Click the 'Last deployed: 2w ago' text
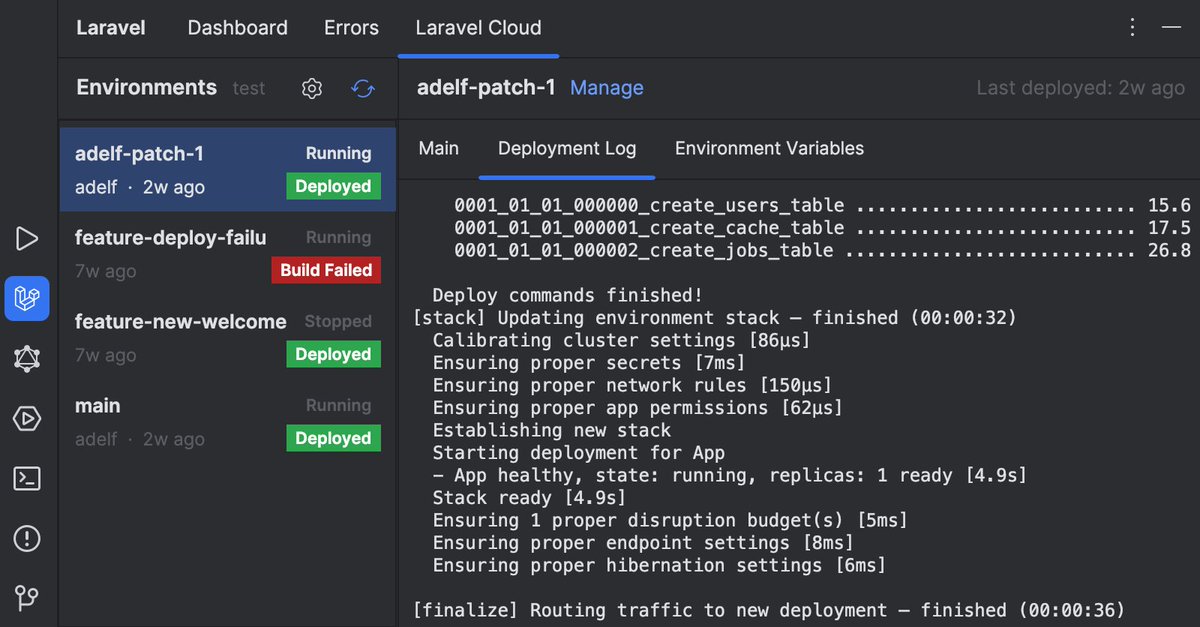1200x627 pixels. click(1081, 88)
